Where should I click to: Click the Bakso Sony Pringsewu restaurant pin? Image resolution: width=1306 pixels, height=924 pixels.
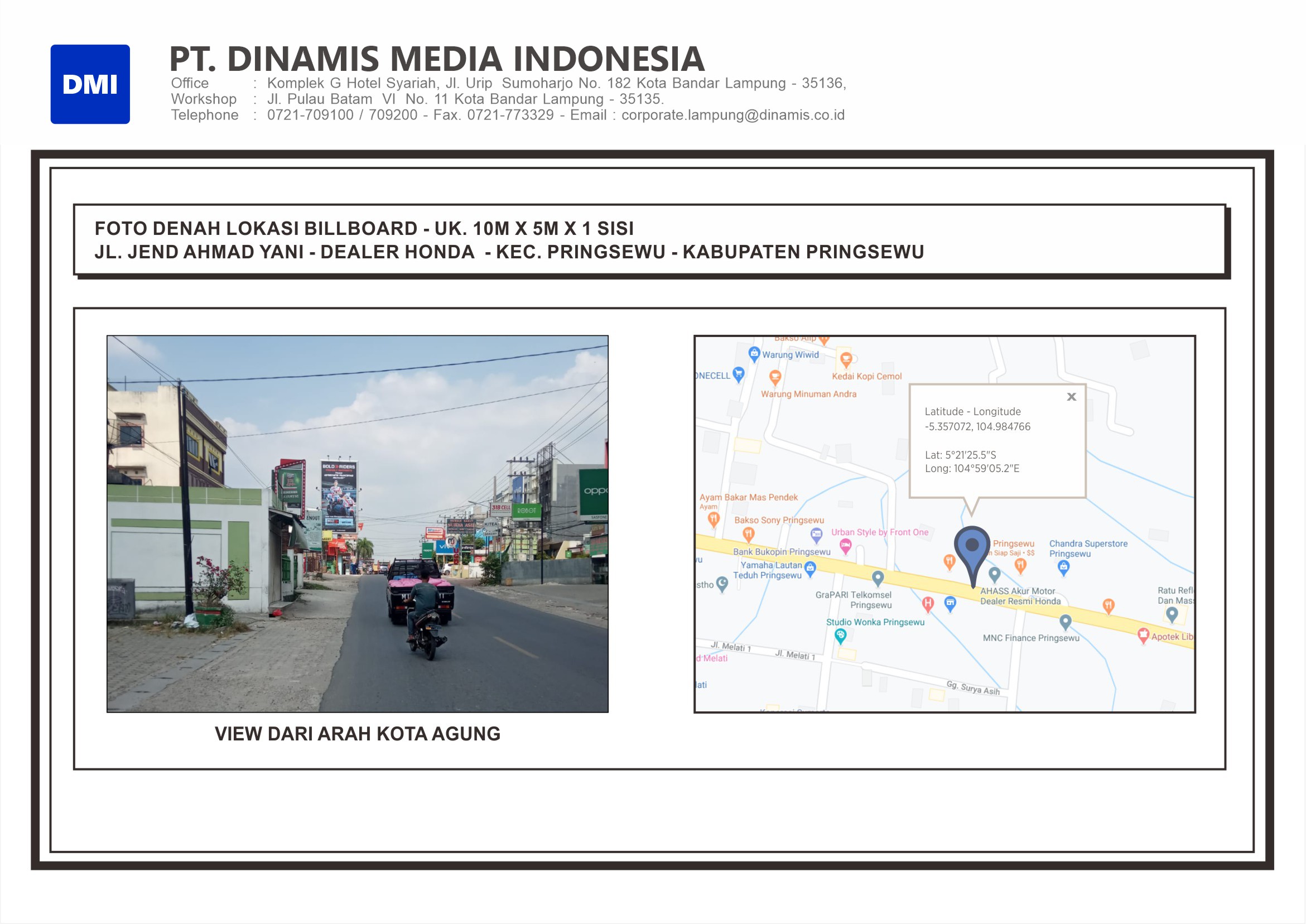[749, 535]
